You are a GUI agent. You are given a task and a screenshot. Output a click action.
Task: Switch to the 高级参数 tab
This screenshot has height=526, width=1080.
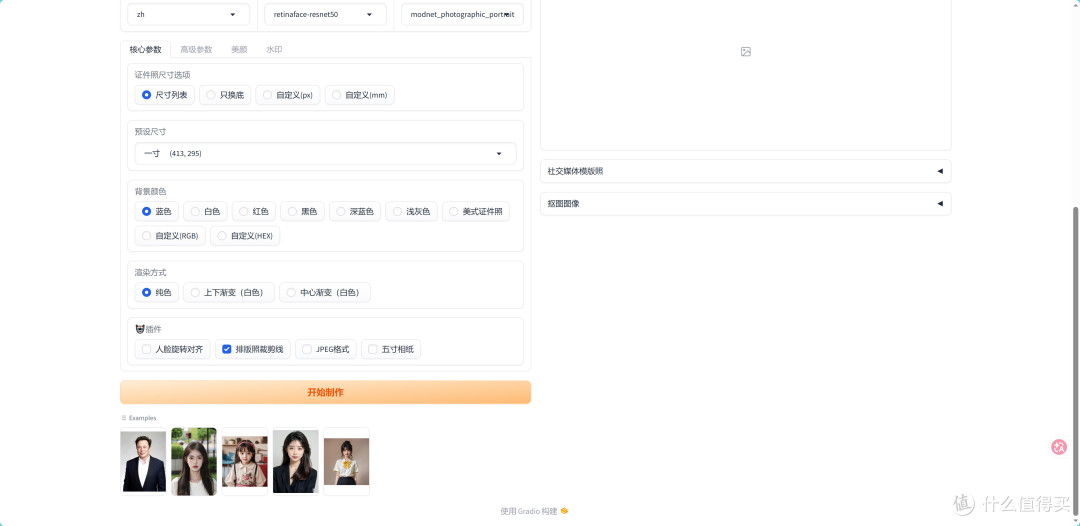coord(196,50)
